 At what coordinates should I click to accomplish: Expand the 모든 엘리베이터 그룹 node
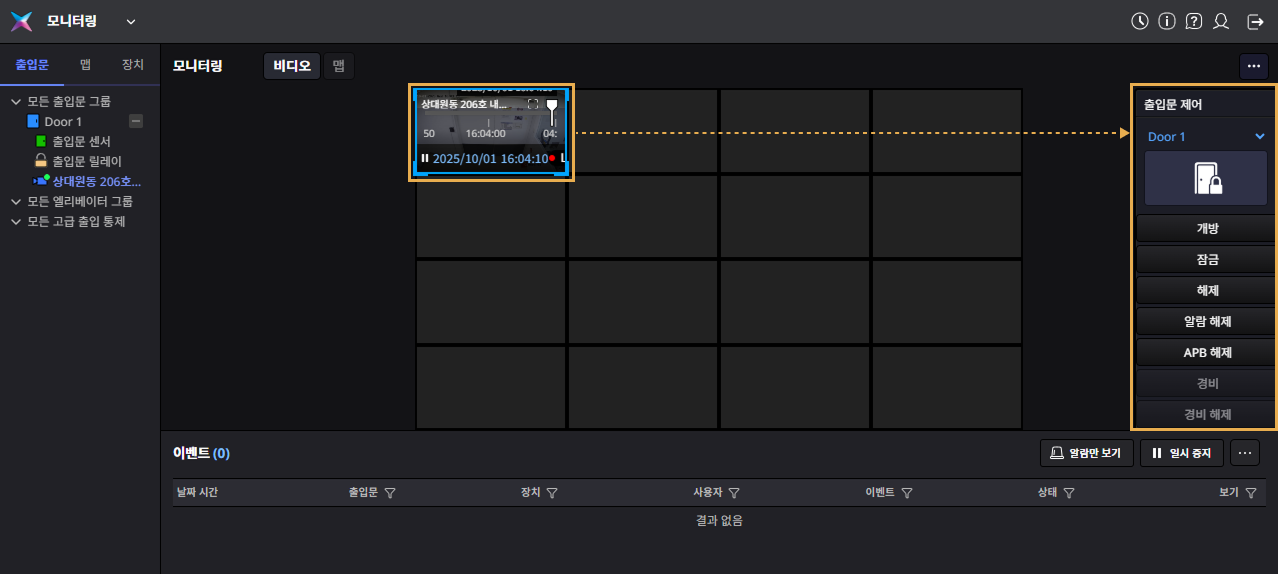15,201
